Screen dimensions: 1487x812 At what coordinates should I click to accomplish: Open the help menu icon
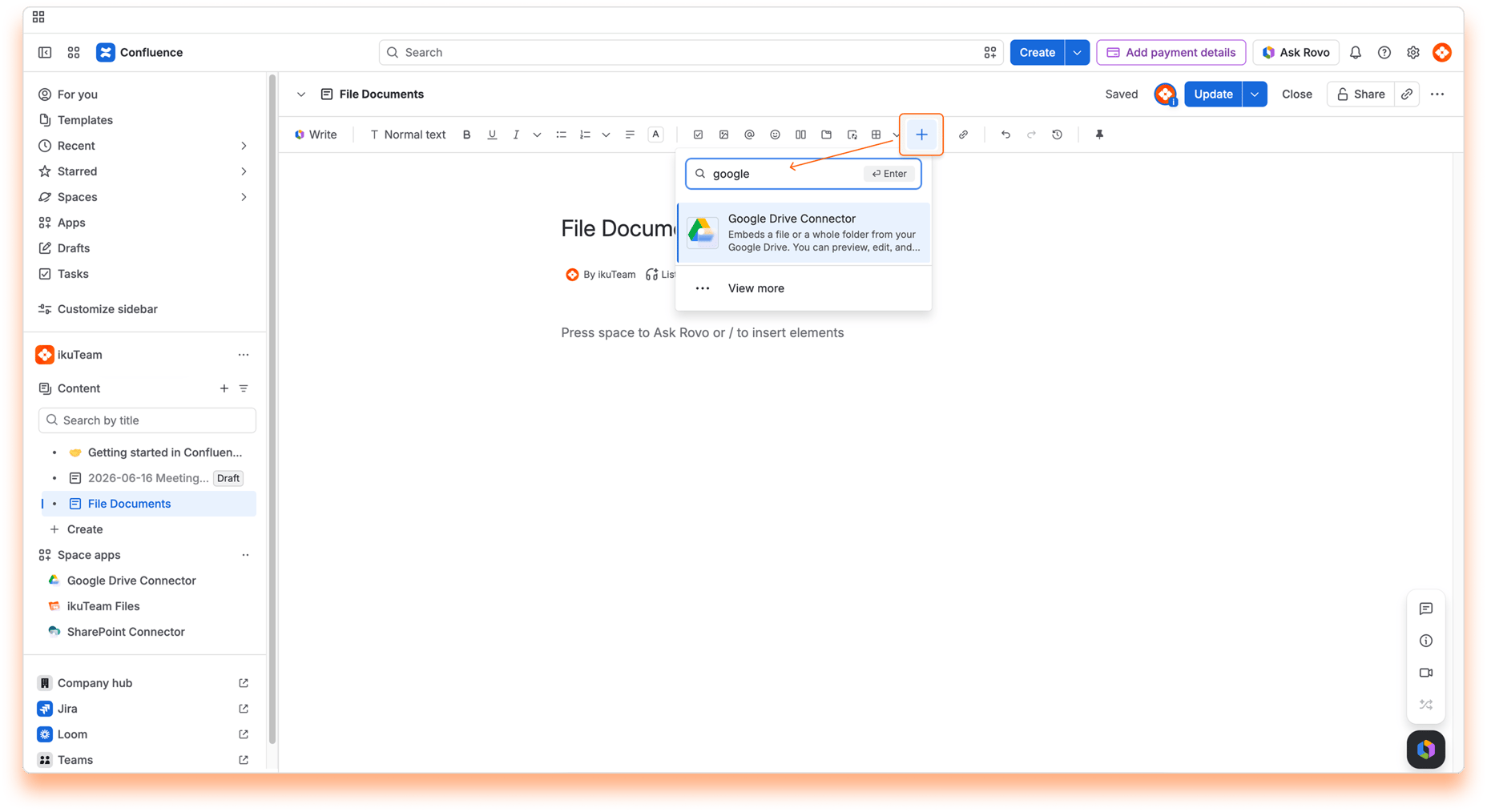pyautogui.click(x=1384, y=52)
